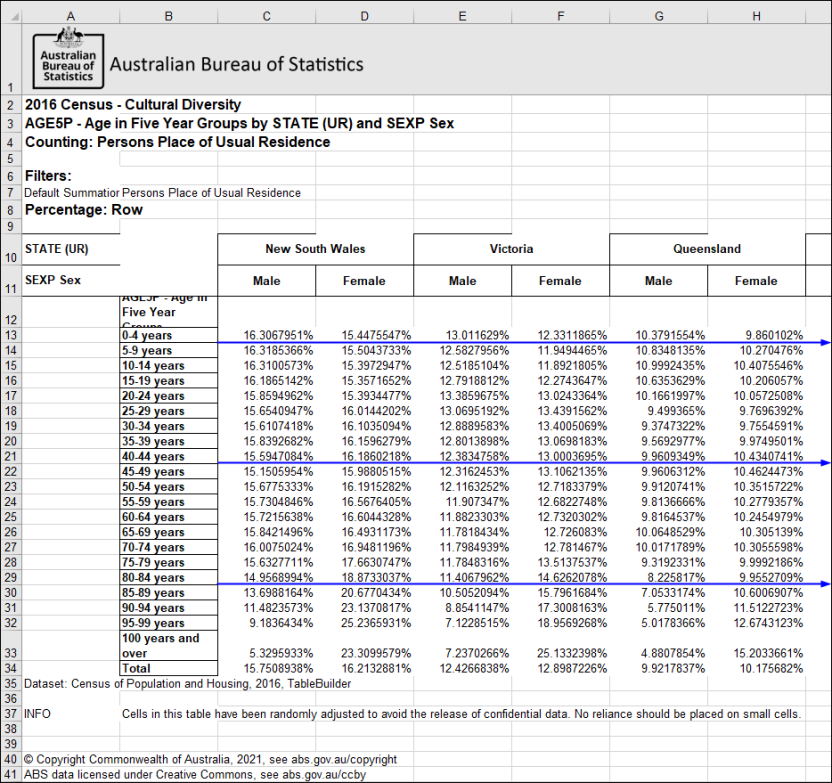Click the Australian Bureau of Statistics logo
This screenshot has height=783, width=832.
[x=68, y=58]
